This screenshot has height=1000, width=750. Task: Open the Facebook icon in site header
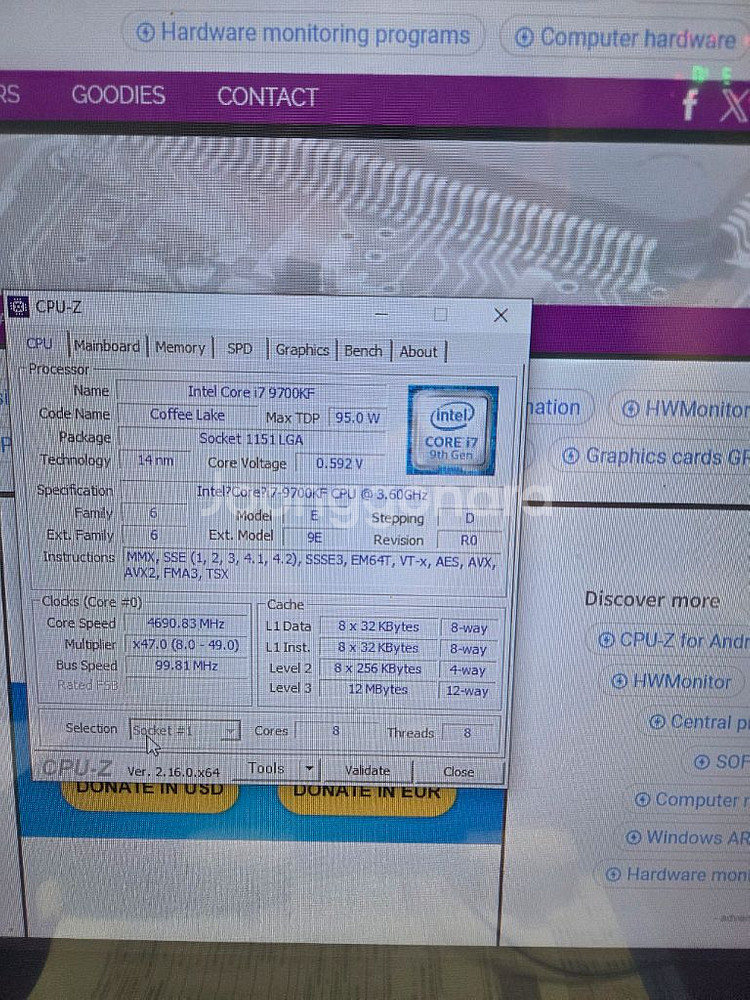[x=689, y=105]
